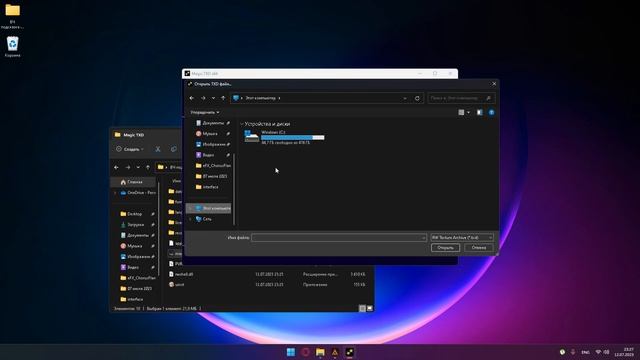The image size is (640, 360).
Task: Switch Explorer to details view icon
Action: [x=362, y=309]
